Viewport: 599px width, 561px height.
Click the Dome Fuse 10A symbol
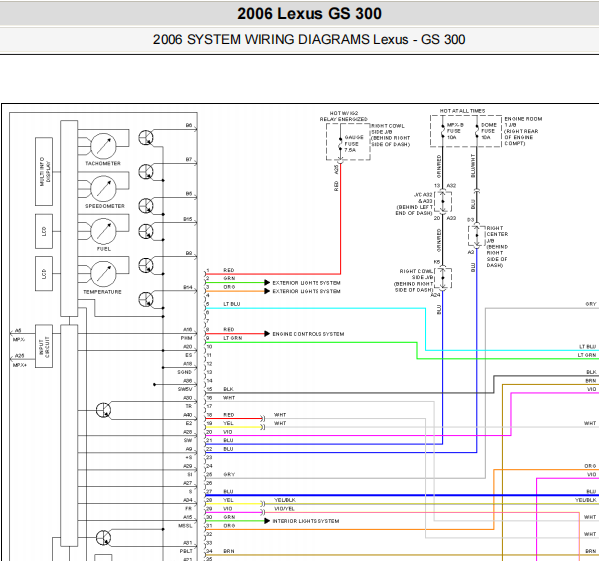[x=477, y=131]
